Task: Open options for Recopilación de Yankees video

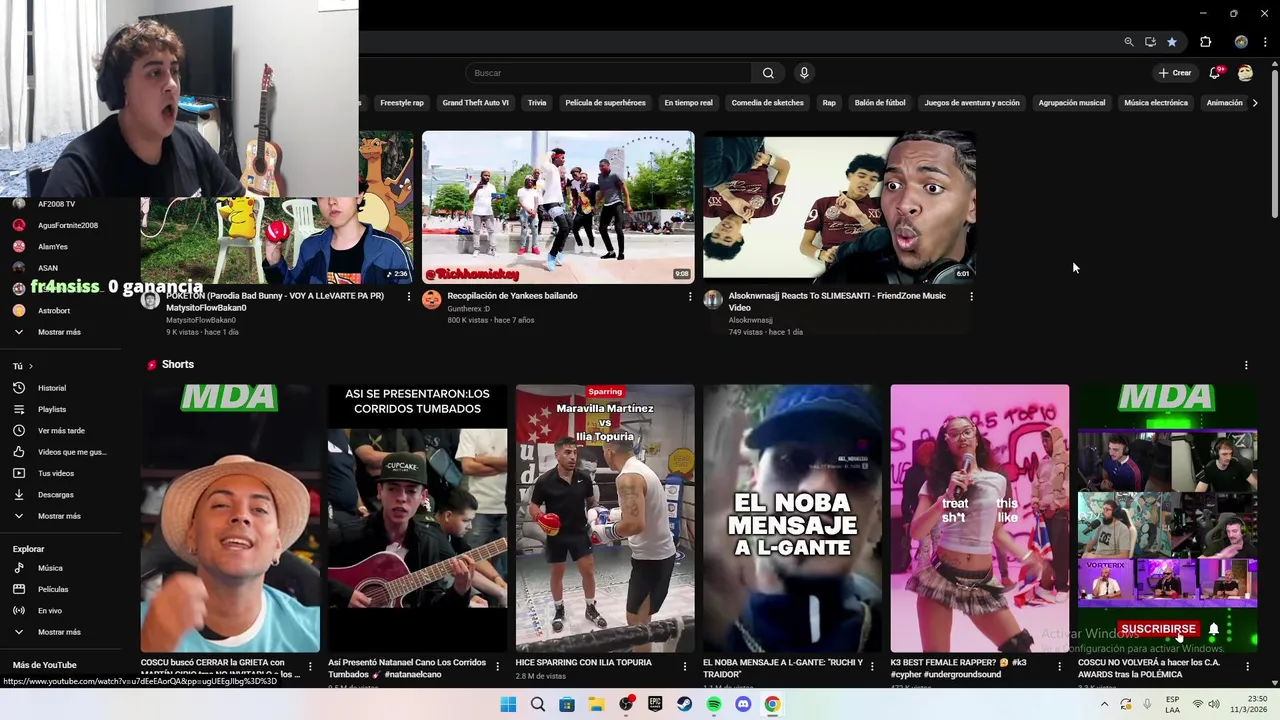Action: click(689, 296)
